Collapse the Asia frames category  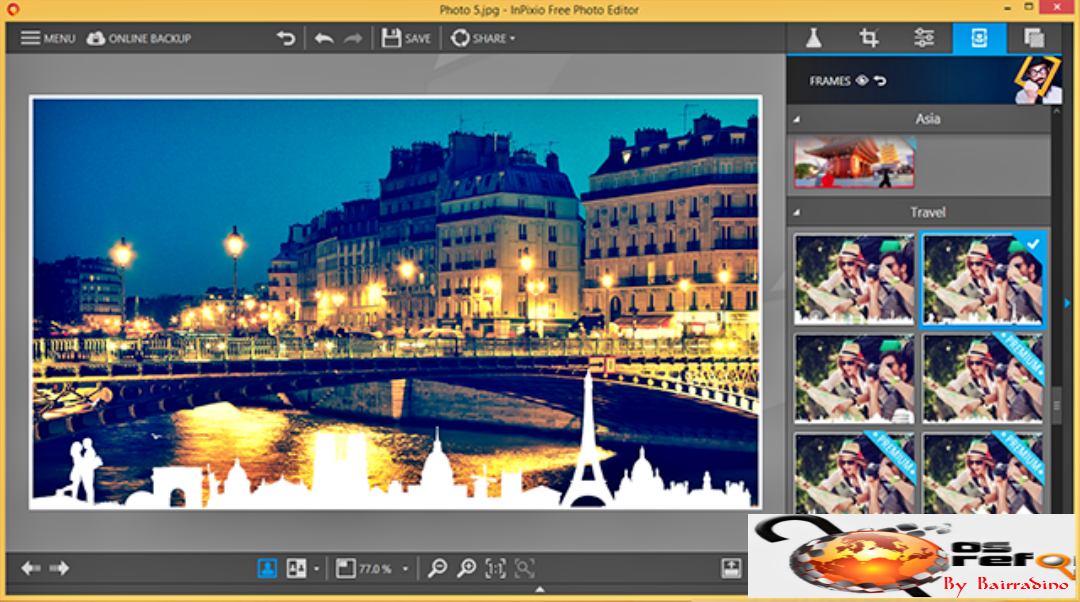click(797, 119)
